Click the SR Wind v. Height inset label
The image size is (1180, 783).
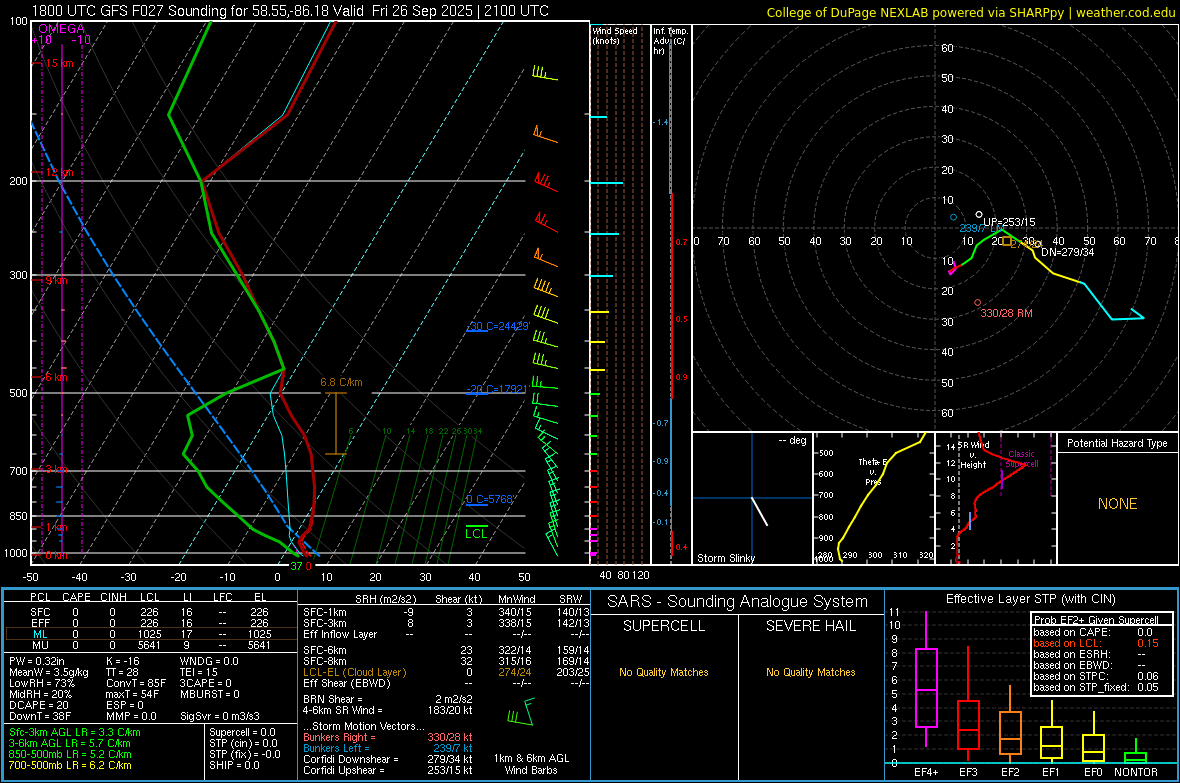pos(972,455)
